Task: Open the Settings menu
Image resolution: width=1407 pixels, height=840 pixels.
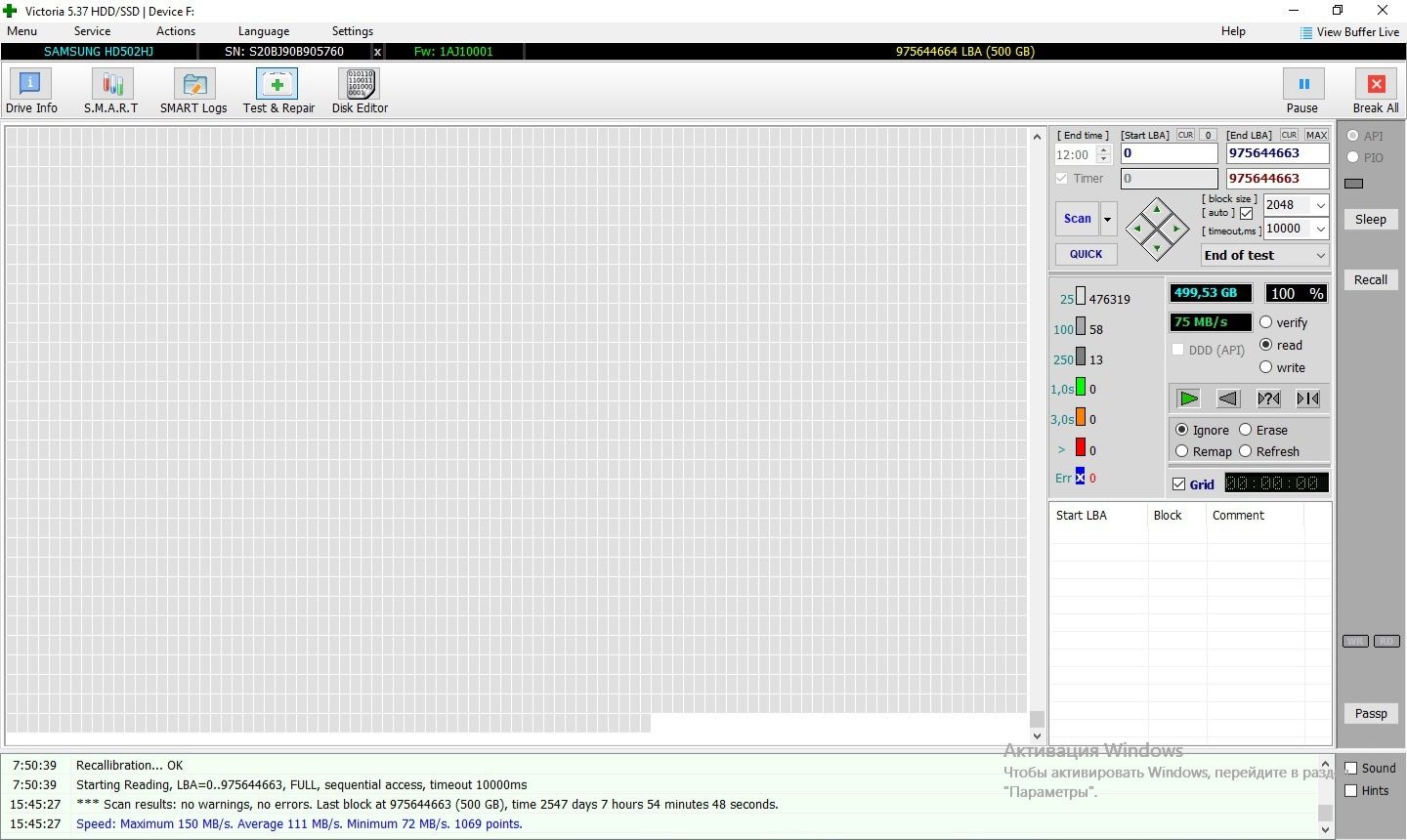Action: [353, 31]
